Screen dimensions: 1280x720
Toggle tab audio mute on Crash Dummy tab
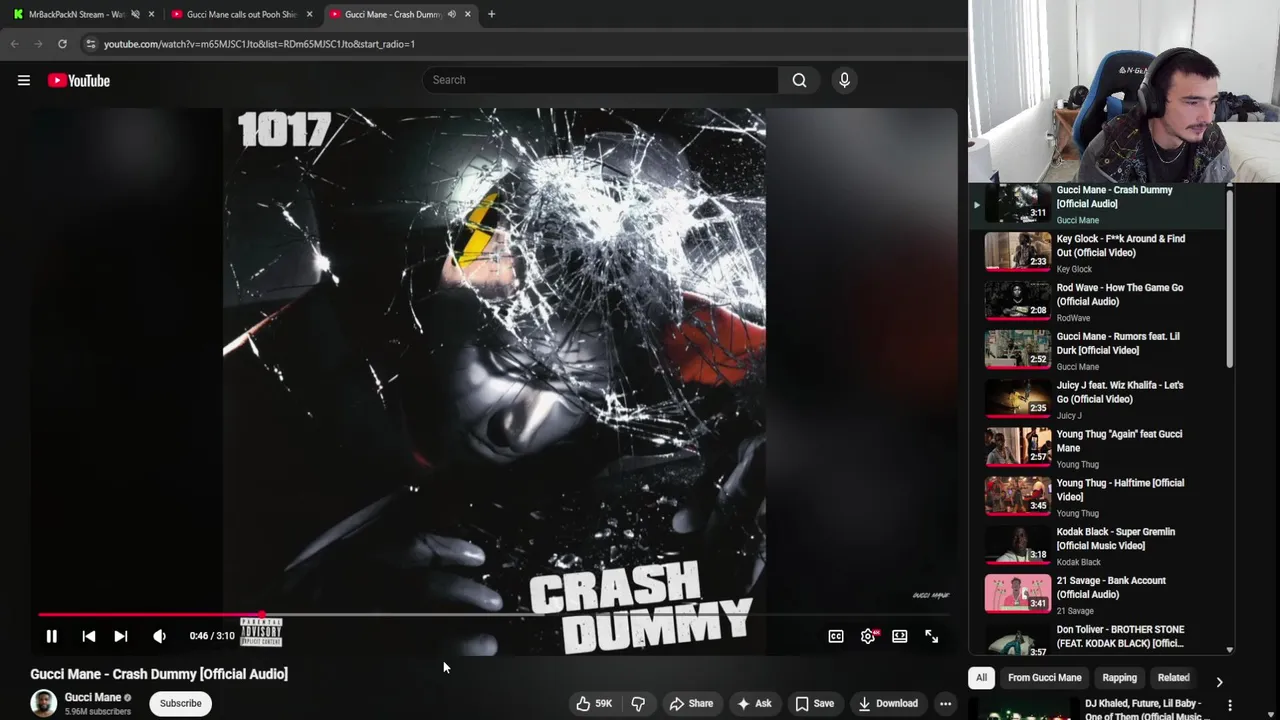[451, 14]
